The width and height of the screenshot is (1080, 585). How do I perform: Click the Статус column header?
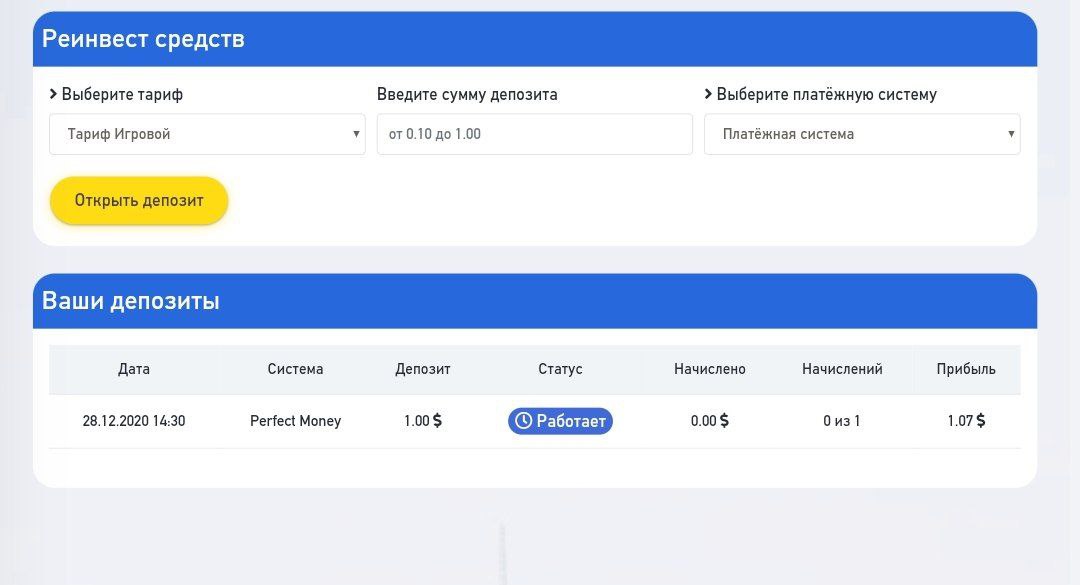click(560, 369)
